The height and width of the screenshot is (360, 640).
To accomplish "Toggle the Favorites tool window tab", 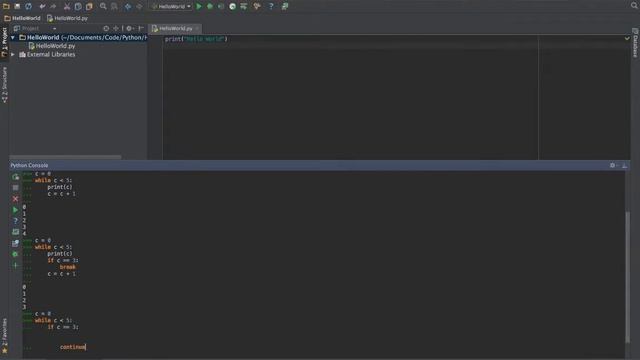I will click(4, 336).
